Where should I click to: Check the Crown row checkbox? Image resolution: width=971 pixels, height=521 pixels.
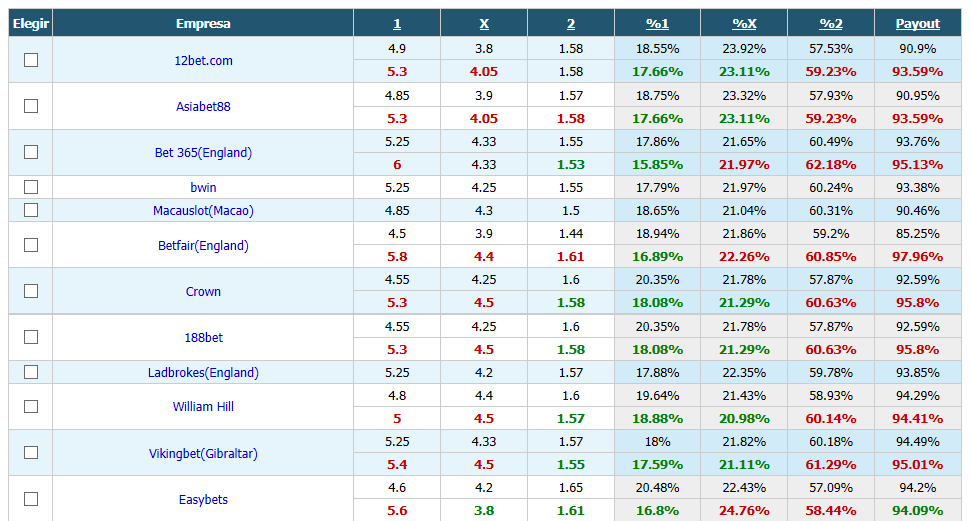[x=31, y=291]
